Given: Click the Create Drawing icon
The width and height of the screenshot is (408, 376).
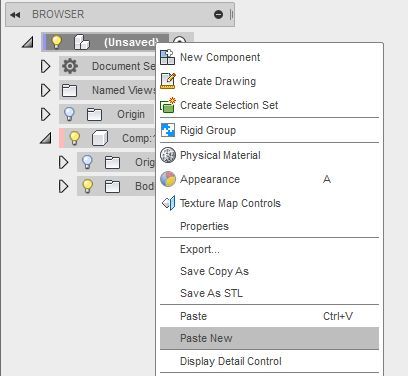Looking at the screenshot, I should pyautogui.click(x=168, y=81).
